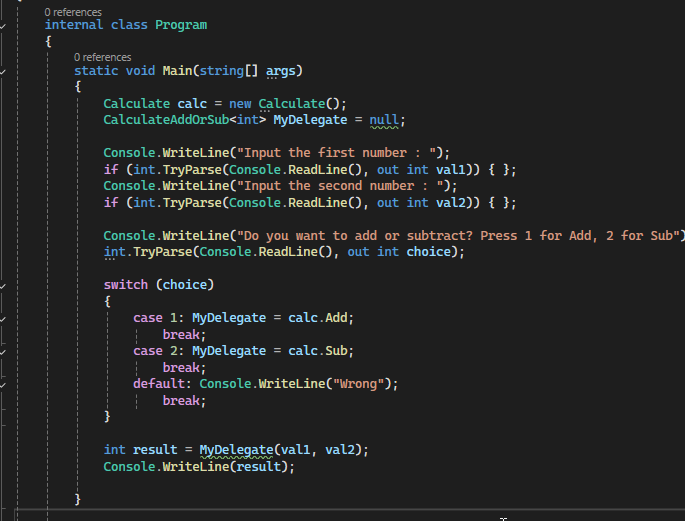Open the references link above Main method
The width and height of the screenshot is (685, 521).
(x=103, y=57)
